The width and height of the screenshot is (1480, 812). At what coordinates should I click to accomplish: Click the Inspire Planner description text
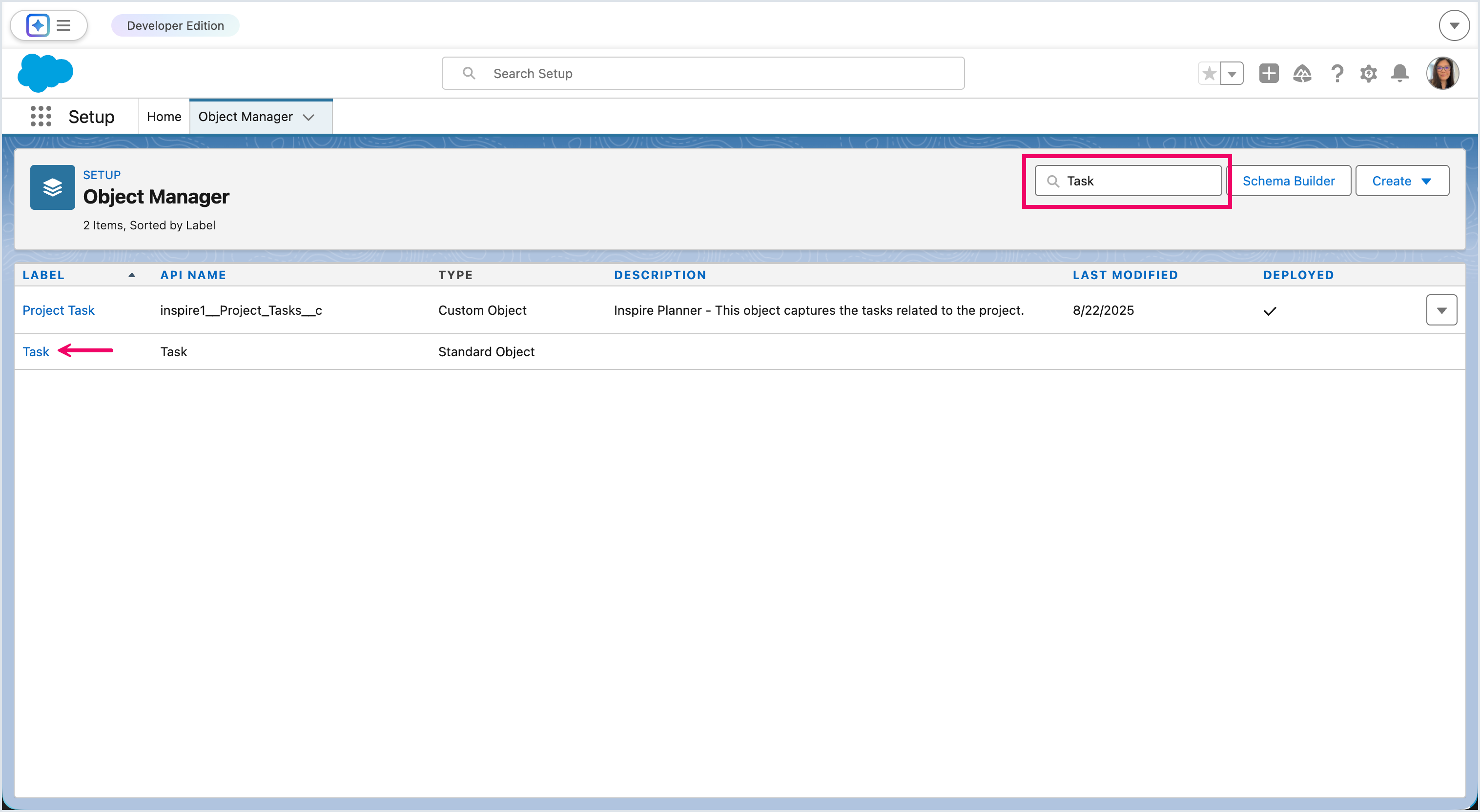coord(819,310)
